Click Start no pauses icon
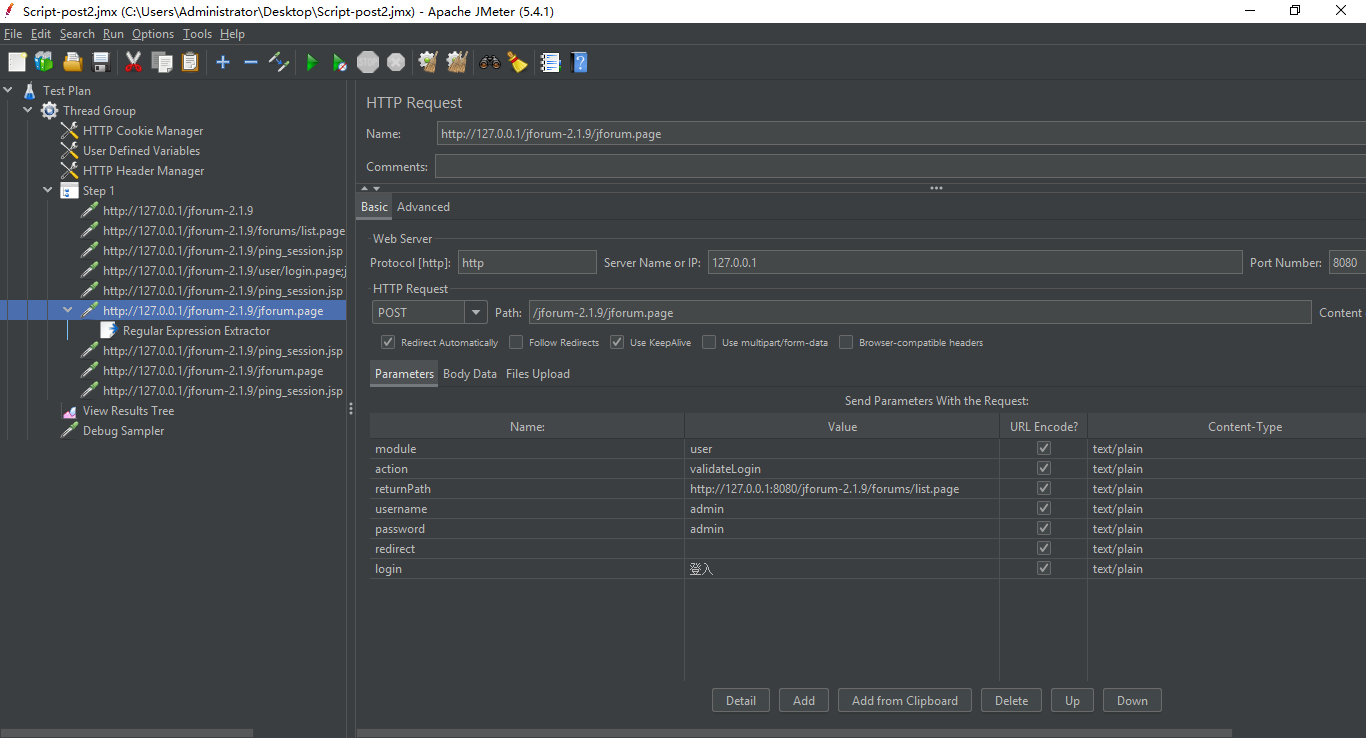 340,62
